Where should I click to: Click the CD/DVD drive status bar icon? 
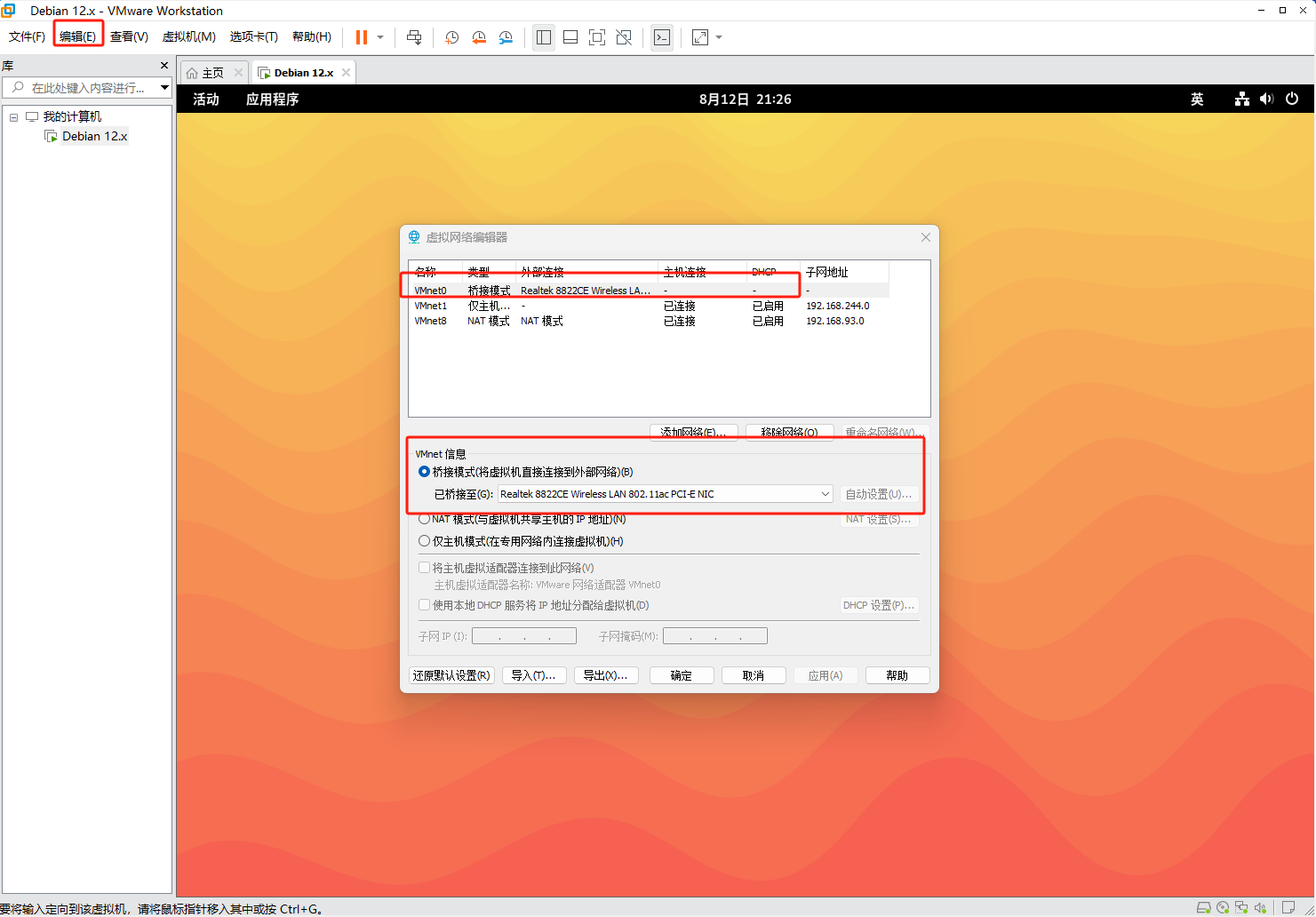[1223, 907]
